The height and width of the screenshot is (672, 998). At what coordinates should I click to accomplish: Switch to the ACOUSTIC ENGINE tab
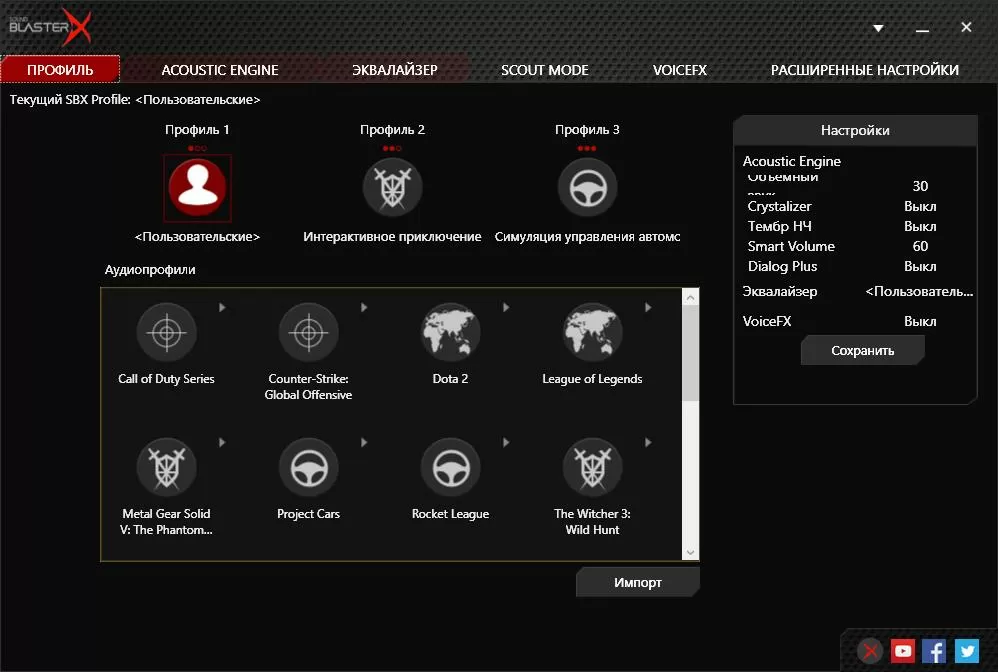pyautogui.click(x=220, y=70)
